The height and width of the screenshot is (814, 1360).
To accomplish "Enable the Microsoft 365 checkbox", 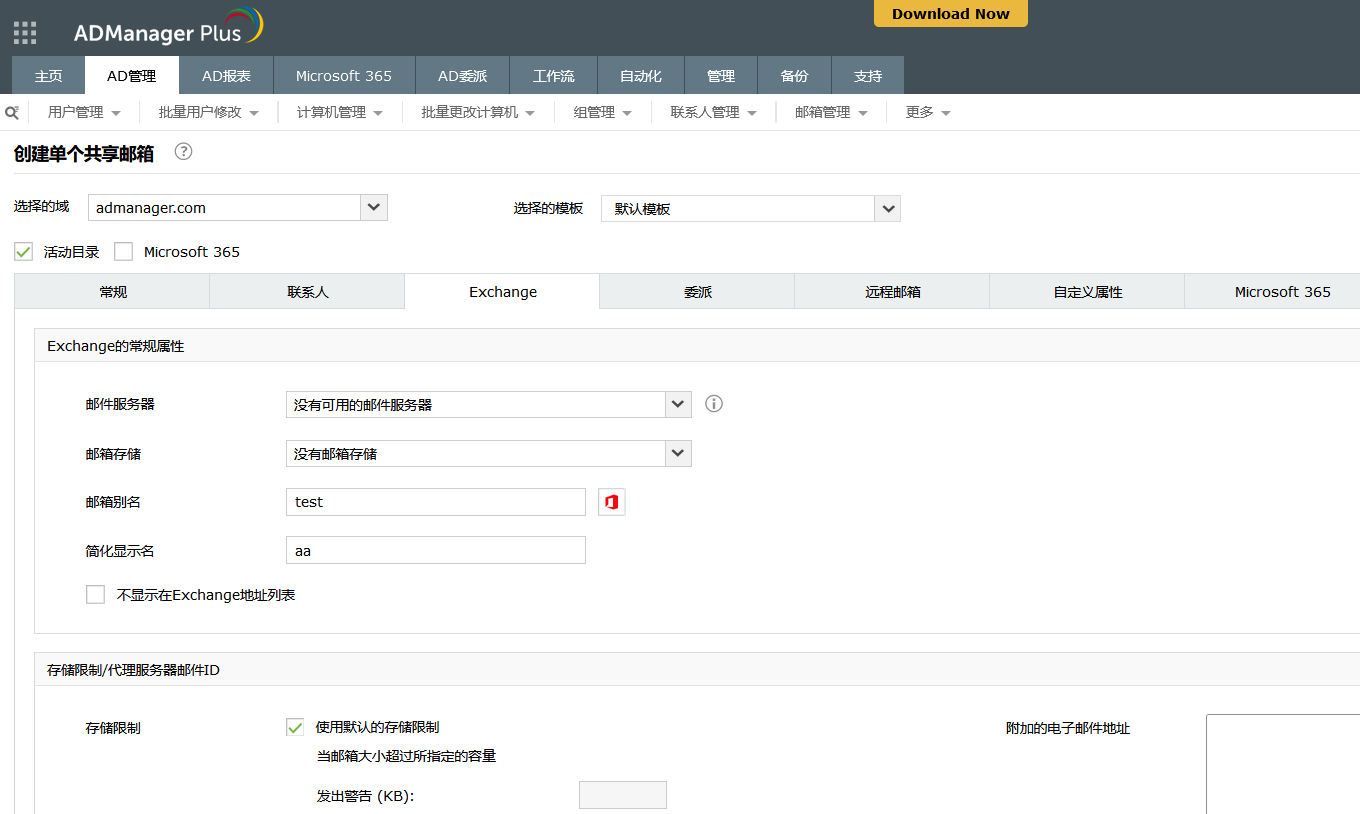I will click(124, 252).
